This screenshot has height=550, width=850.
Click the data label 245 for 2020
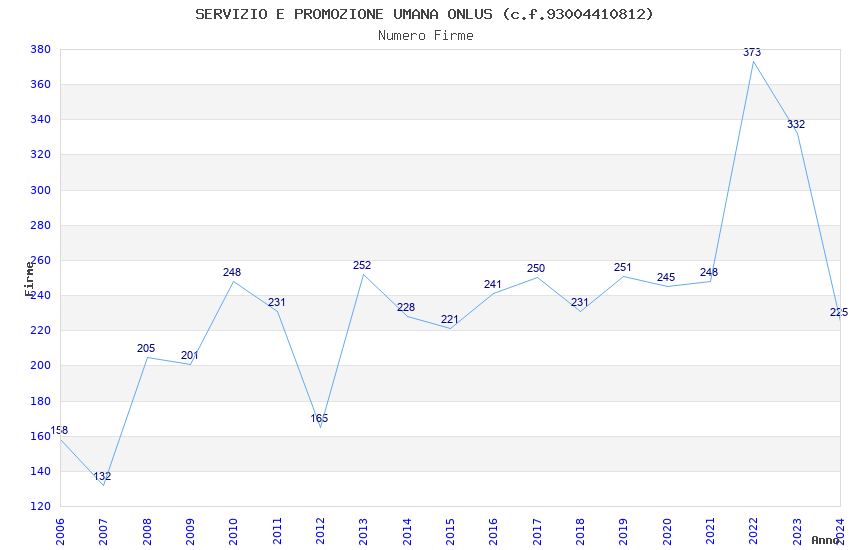(666, 278)
